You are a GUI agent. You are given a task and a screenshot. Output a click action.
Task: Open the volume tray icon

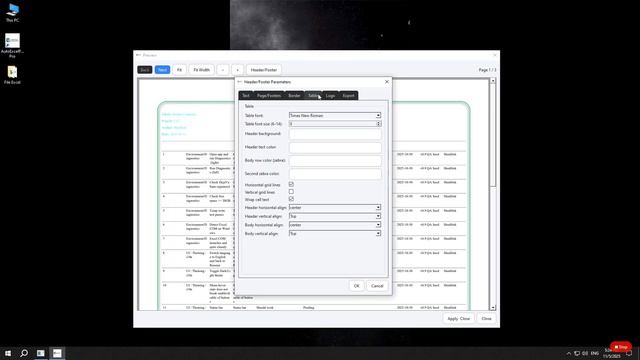pos(585,353)
